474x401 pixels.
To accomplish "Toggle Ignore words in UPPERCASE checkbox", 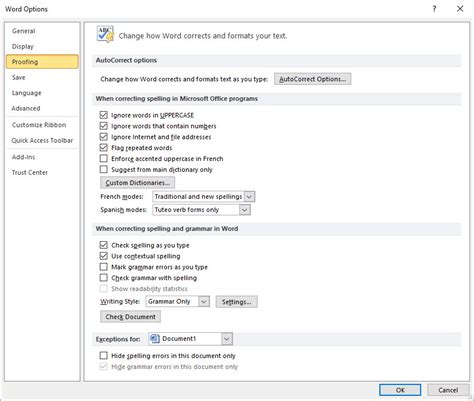I will 104,115.
